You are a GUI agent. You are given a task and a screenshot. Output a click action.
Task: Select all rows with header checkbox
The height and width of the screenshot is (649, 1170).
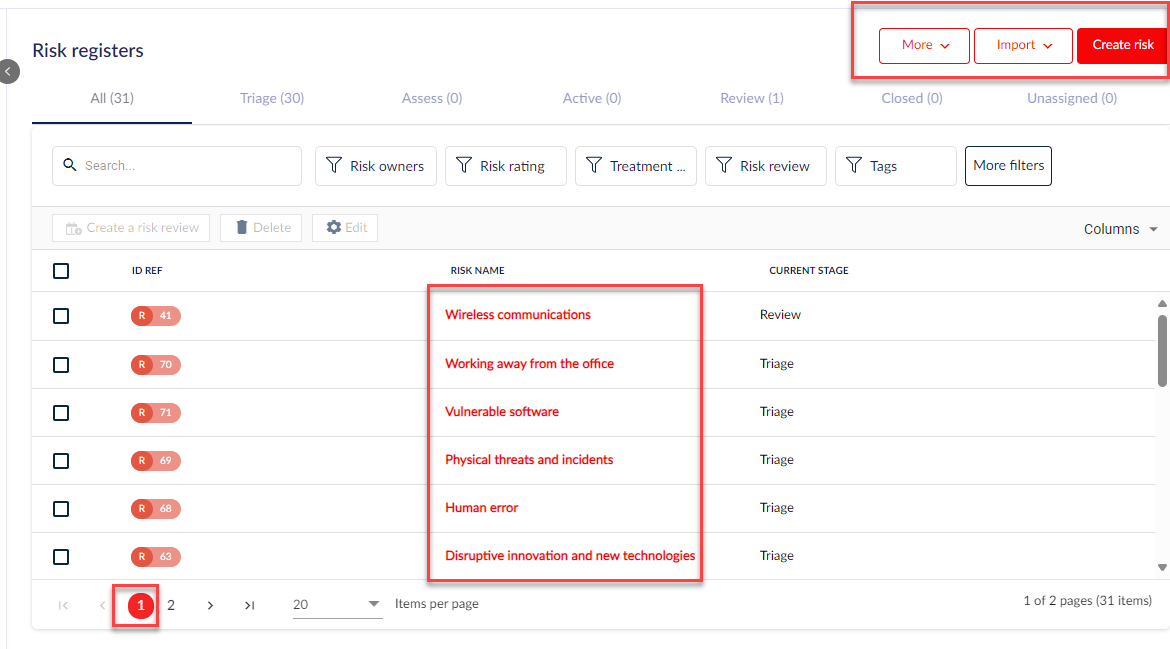click(x=61, y=271)
